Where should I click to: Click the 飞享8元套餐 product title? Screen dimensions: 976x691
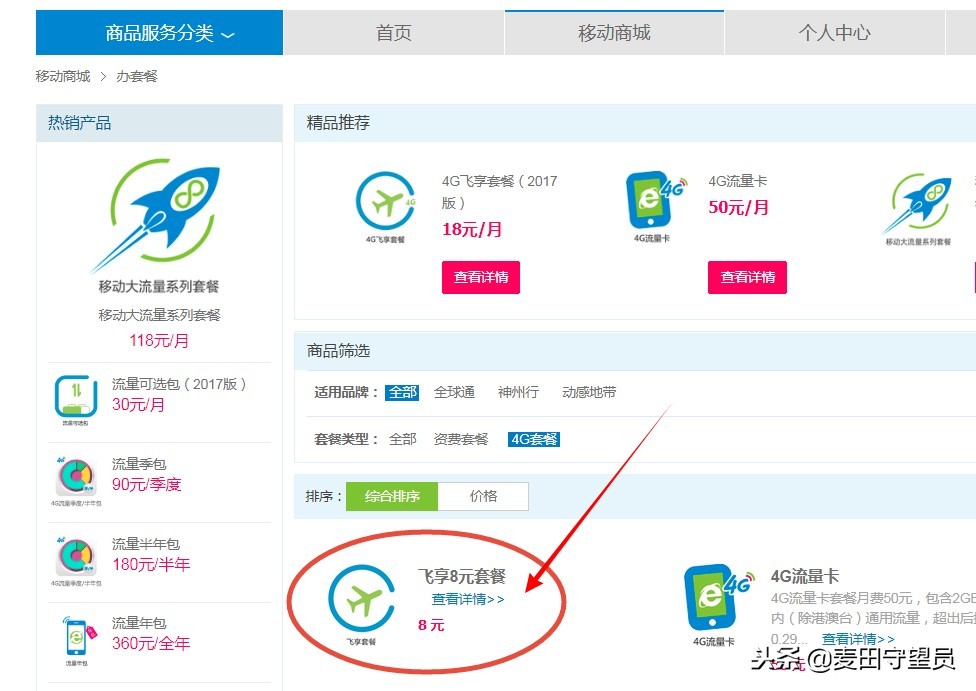(x=461, y=576)
